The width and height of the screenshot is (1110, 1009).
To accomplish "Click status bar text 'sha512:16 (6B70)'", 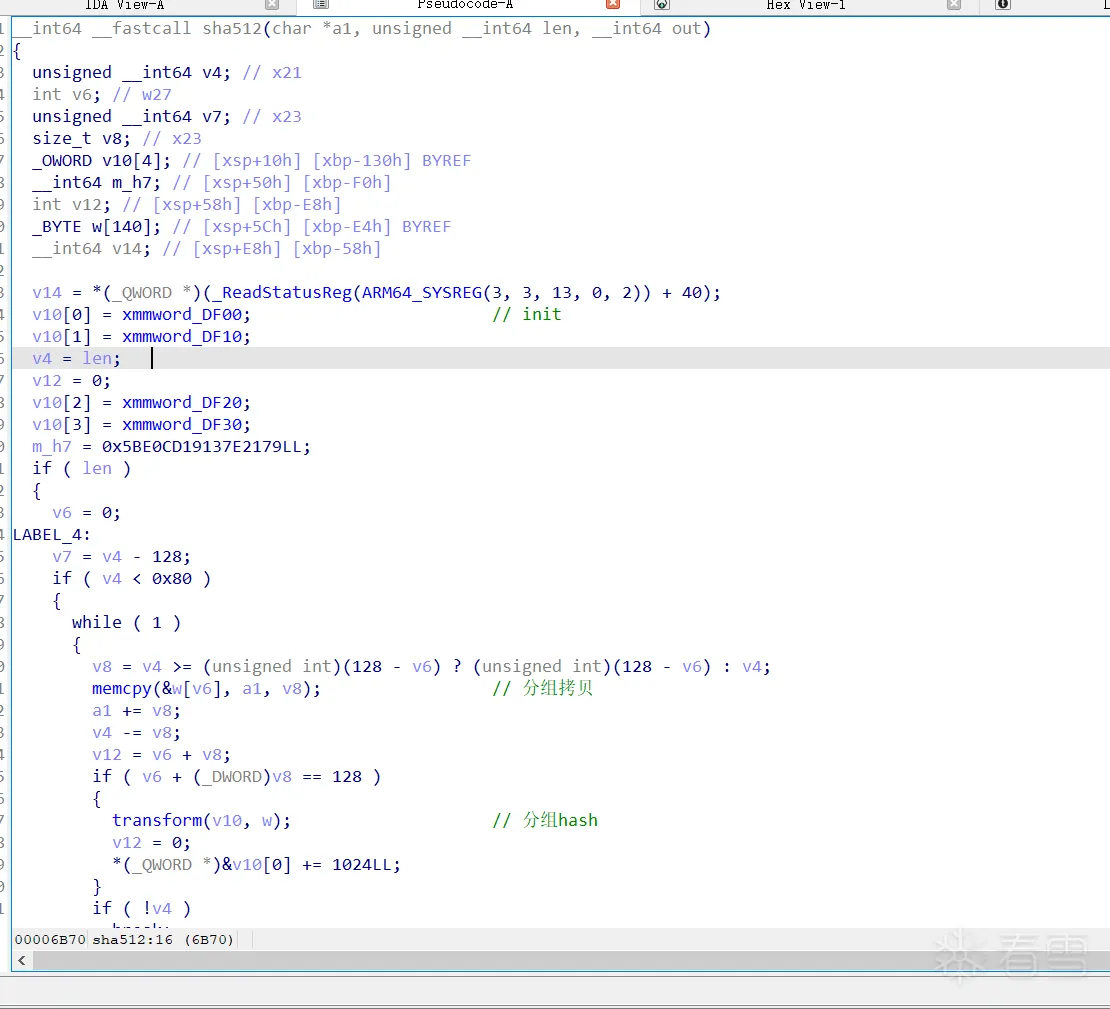I will pos(163,940).
